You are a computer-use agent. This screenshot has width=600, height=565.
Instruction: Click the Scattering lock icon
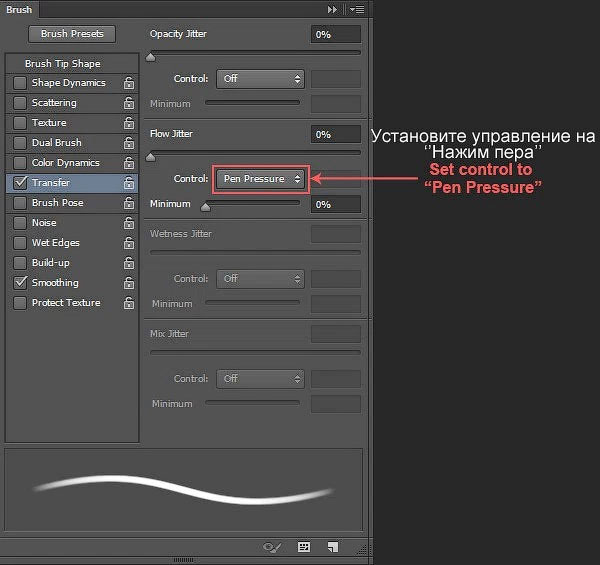(129, 103)
